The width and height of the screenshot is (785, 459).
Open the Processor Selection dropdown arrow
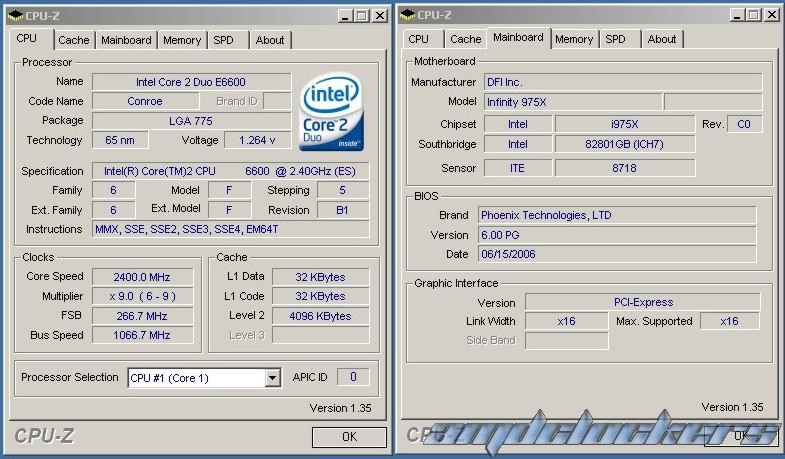pyautogui.click(x=272, y=378)
